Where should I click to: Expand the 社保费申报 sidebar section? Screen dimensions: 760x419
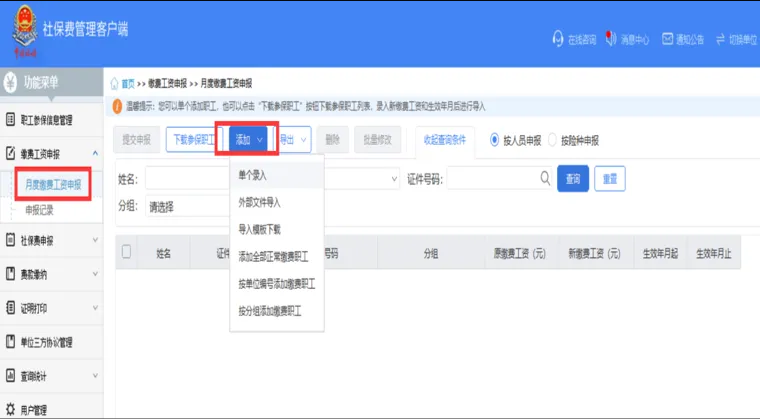(x=52, y=240)
